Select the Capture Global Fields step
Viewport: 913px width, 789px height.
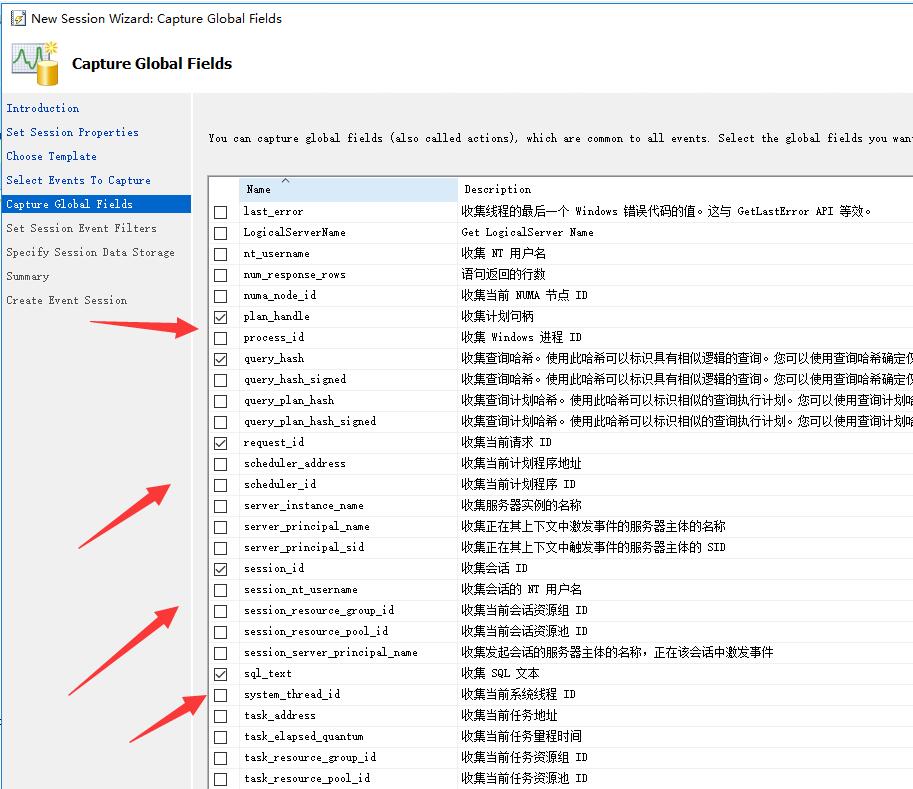pos(96,204)
